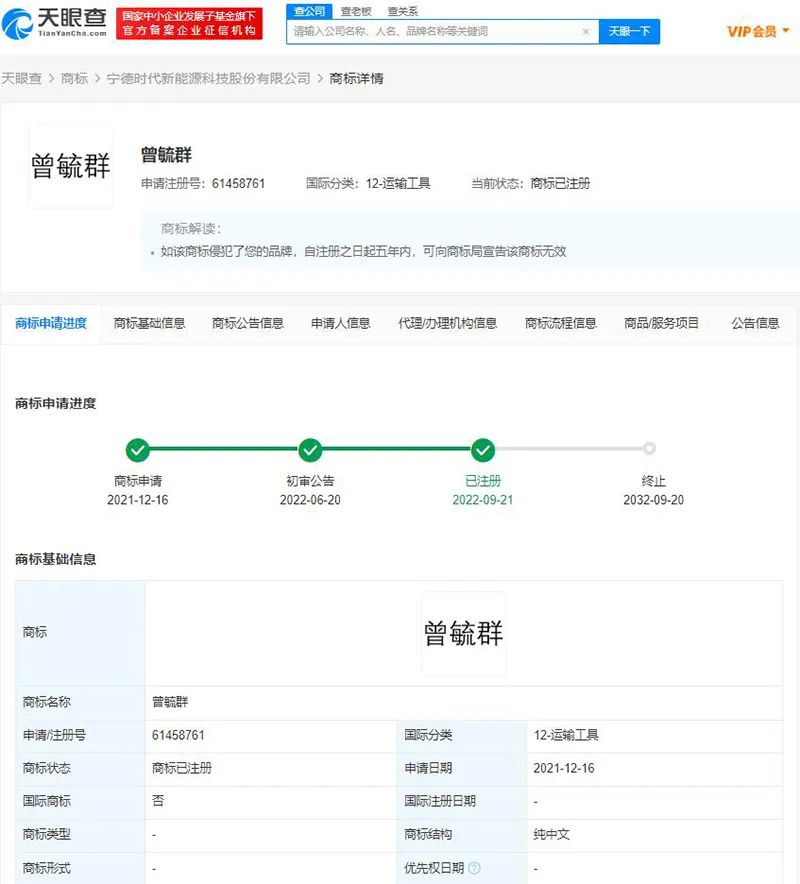Open the 申请人信息 tab

tap(338, 322)
